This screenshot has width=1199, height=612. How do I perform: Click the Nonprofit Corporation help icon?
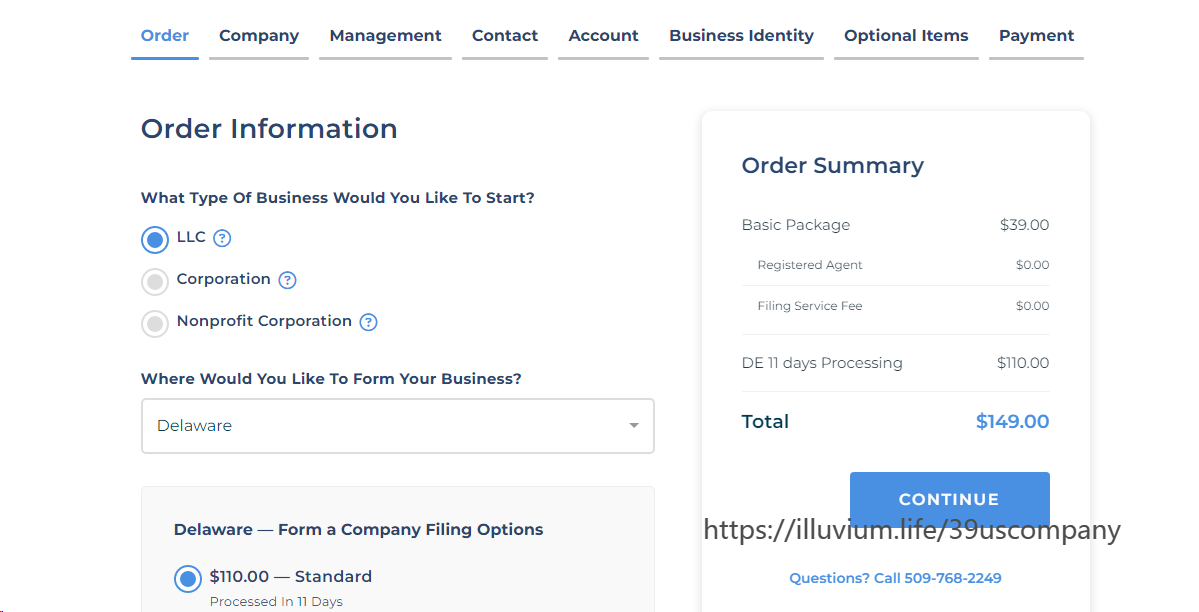pos(368,322)
